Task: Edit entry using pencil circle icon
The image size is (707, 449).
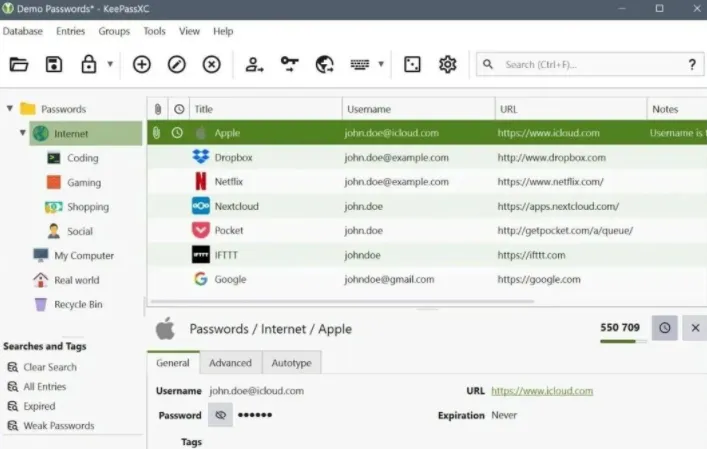Action: coord(176,64)
